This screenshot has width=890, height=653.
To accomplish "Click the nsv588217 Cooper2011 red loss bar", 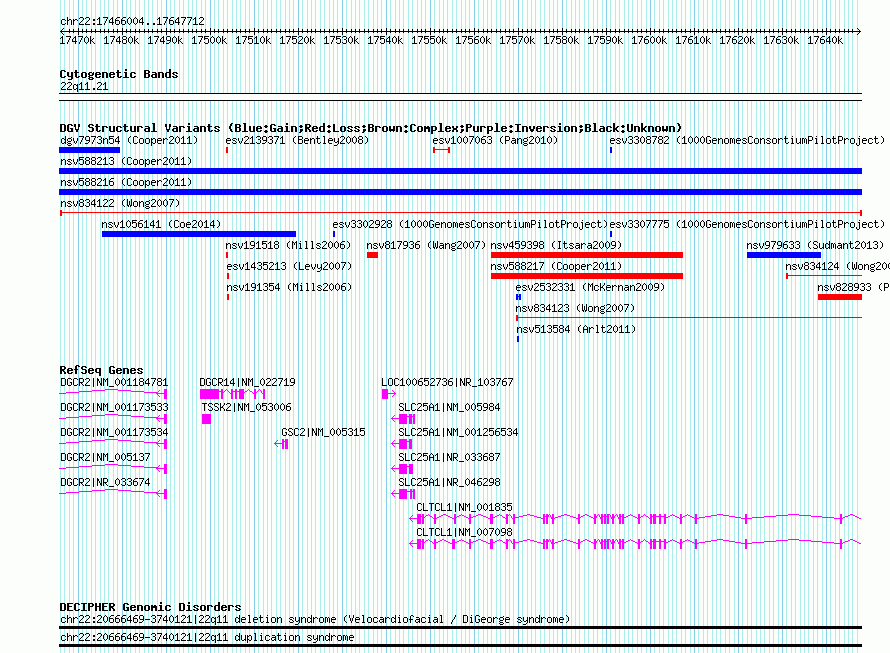I will point(587,276).
